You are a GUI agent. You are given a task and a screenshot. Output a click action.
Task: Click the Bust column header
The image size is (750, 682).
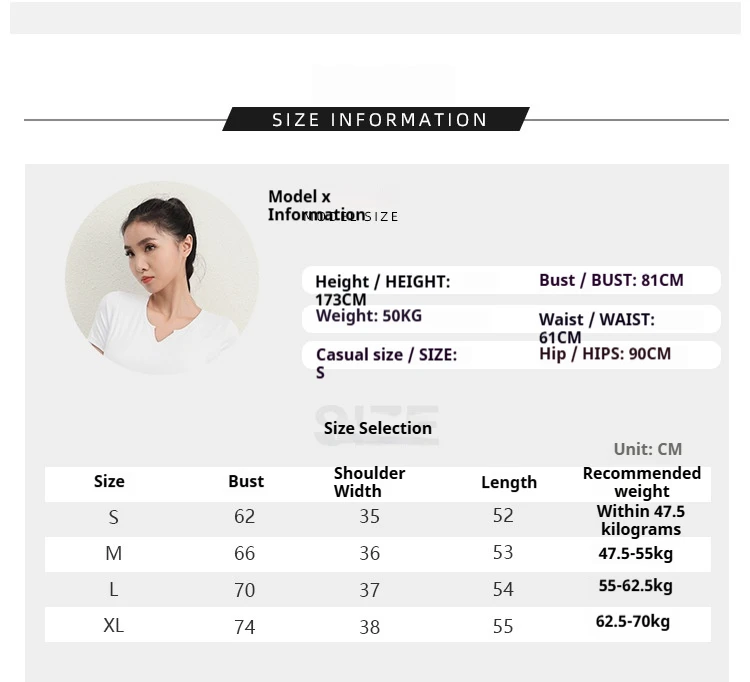coord(246,481)
